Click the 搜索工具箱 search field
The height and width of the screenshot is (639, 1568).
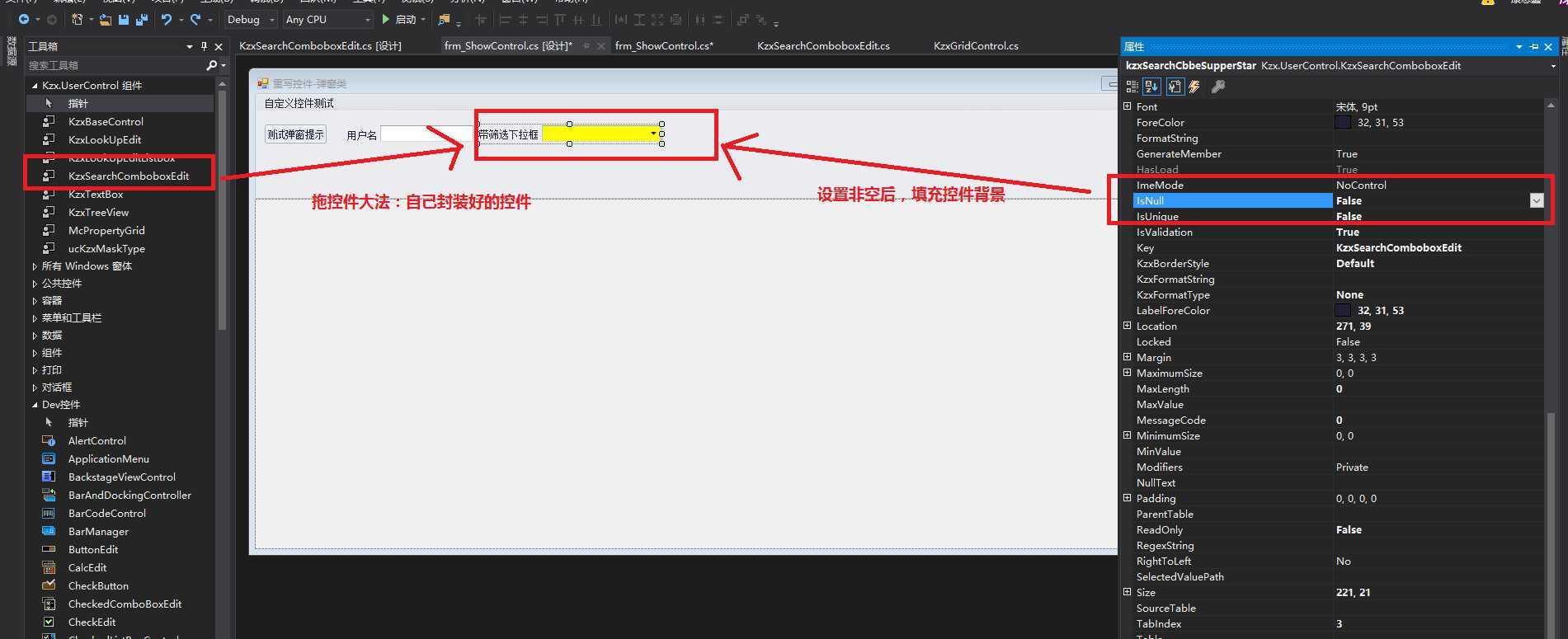click(115, 65)
